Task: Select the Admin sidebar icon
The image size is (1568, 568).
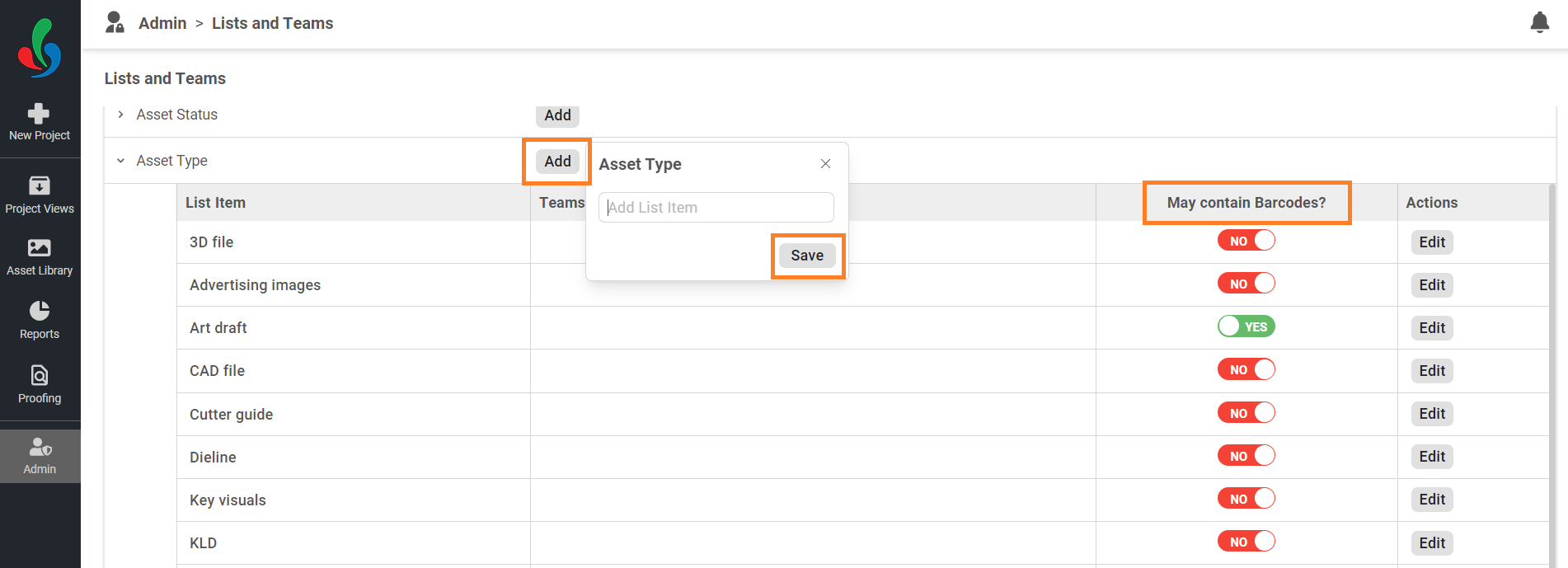Action: click(40, 447)
